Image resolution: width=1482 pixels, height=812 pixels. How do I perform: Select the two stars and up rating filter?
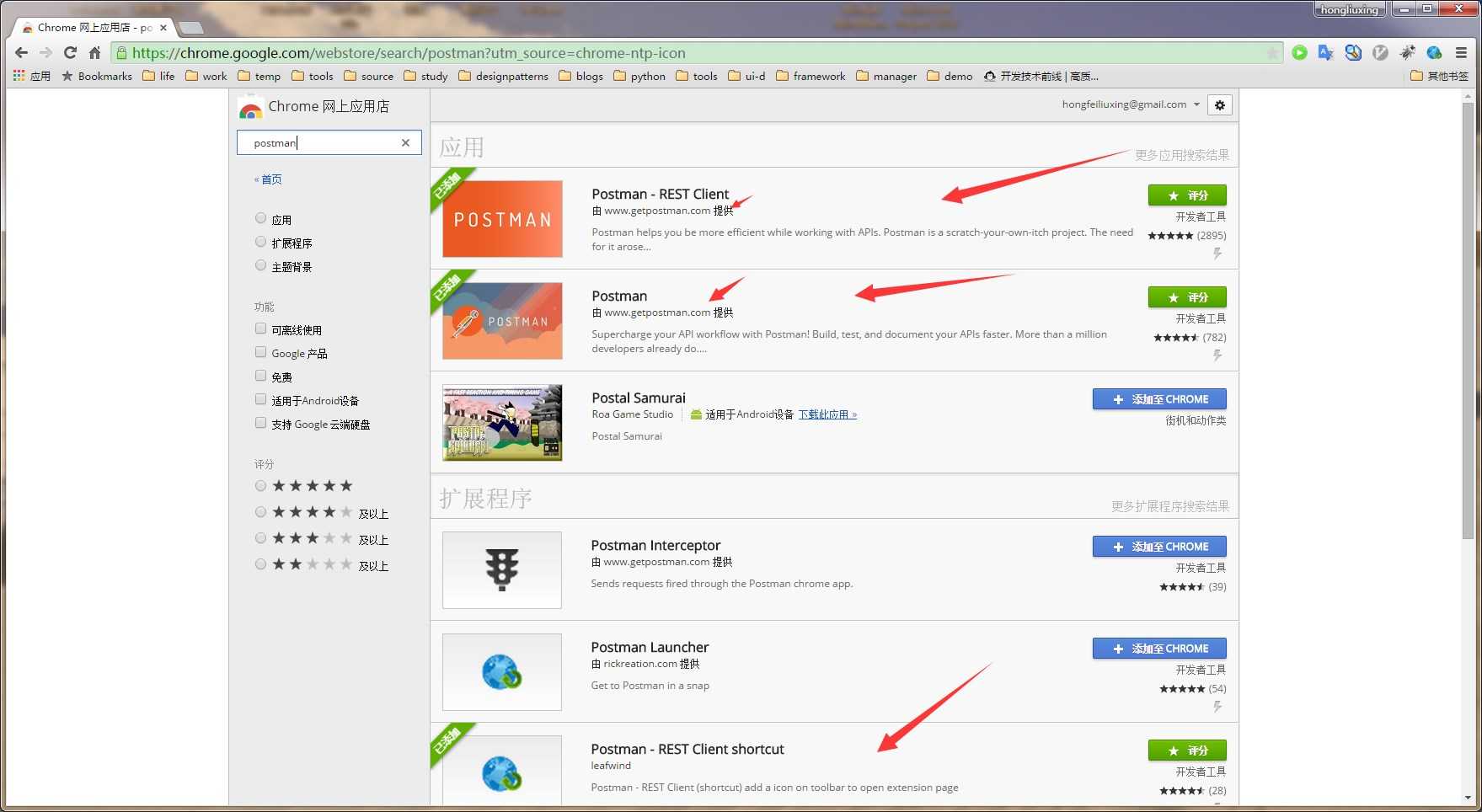[260, 564]
